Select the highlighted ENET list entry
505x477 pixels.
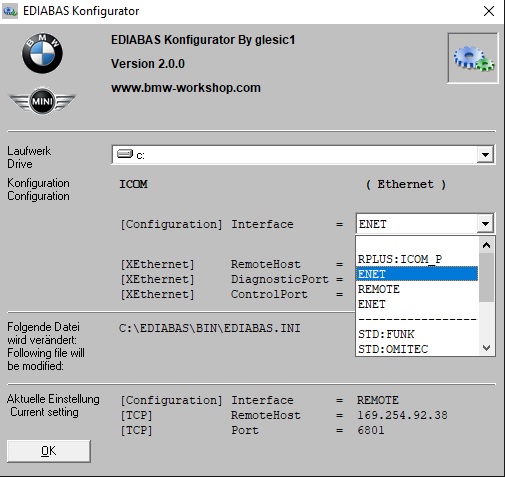click(x=417, y=274)
